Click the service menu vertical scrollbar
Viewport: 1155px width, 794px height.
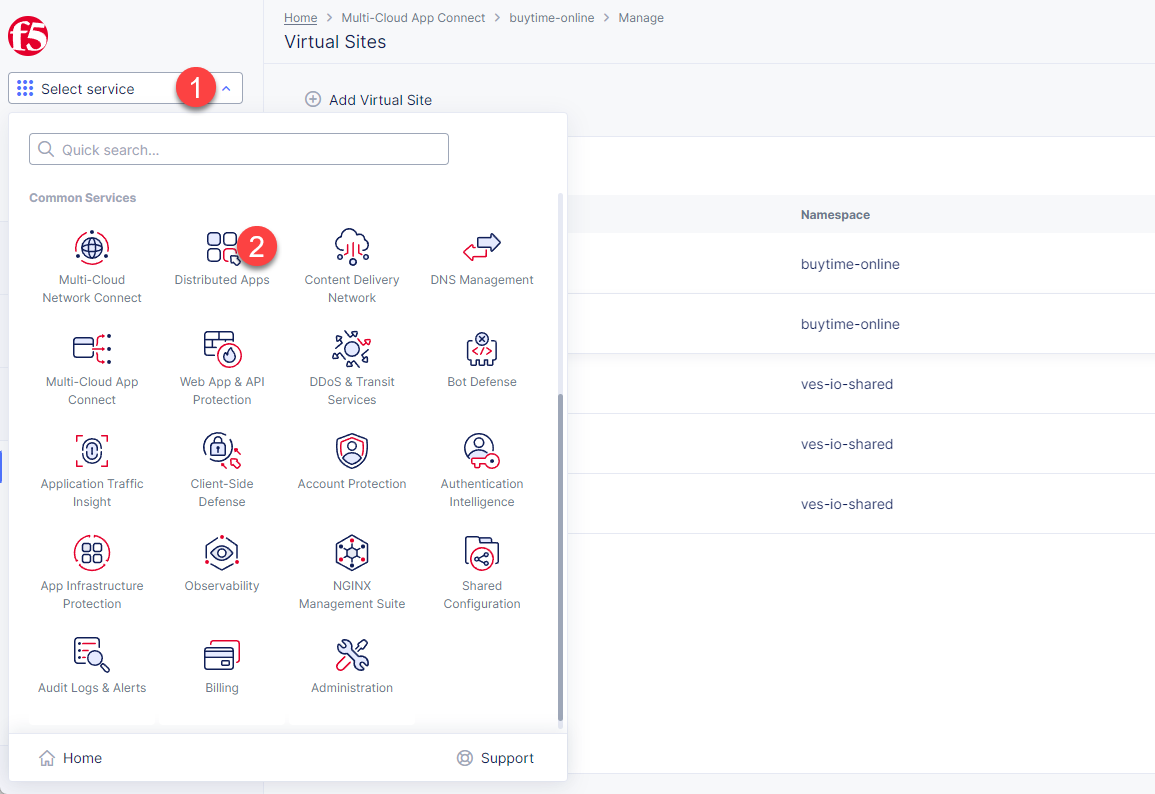pos(561,556)
